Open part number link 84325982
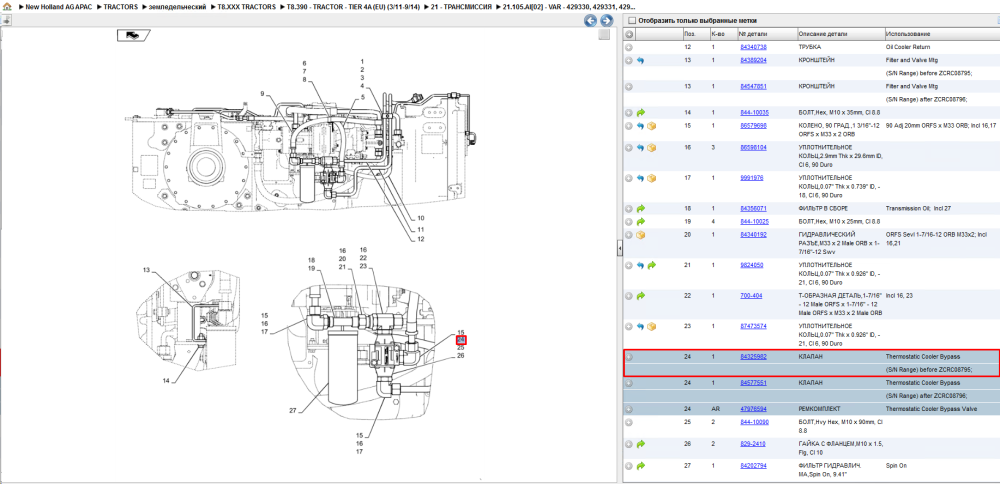 point(753,357)
